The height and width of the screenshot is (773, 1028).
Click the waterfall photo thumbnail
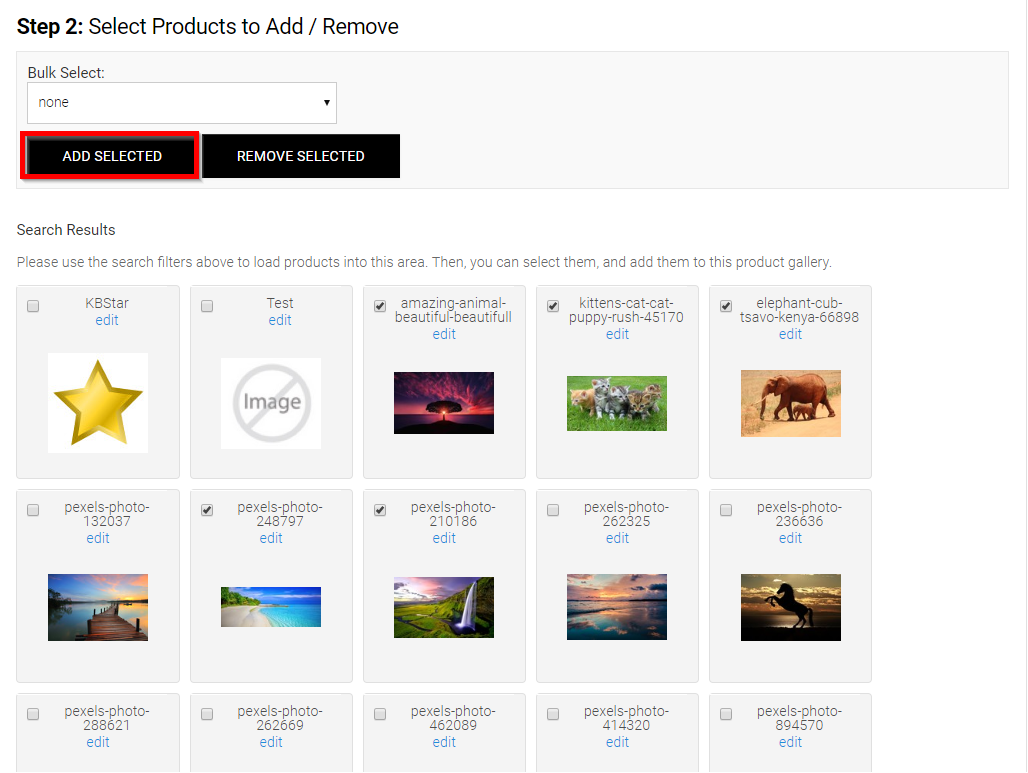(444, 607)
